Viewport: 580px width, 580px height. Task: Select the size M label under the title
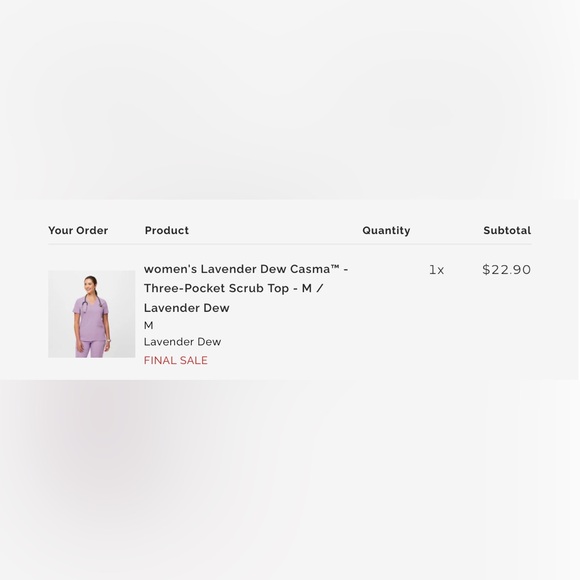click(148, 325)
